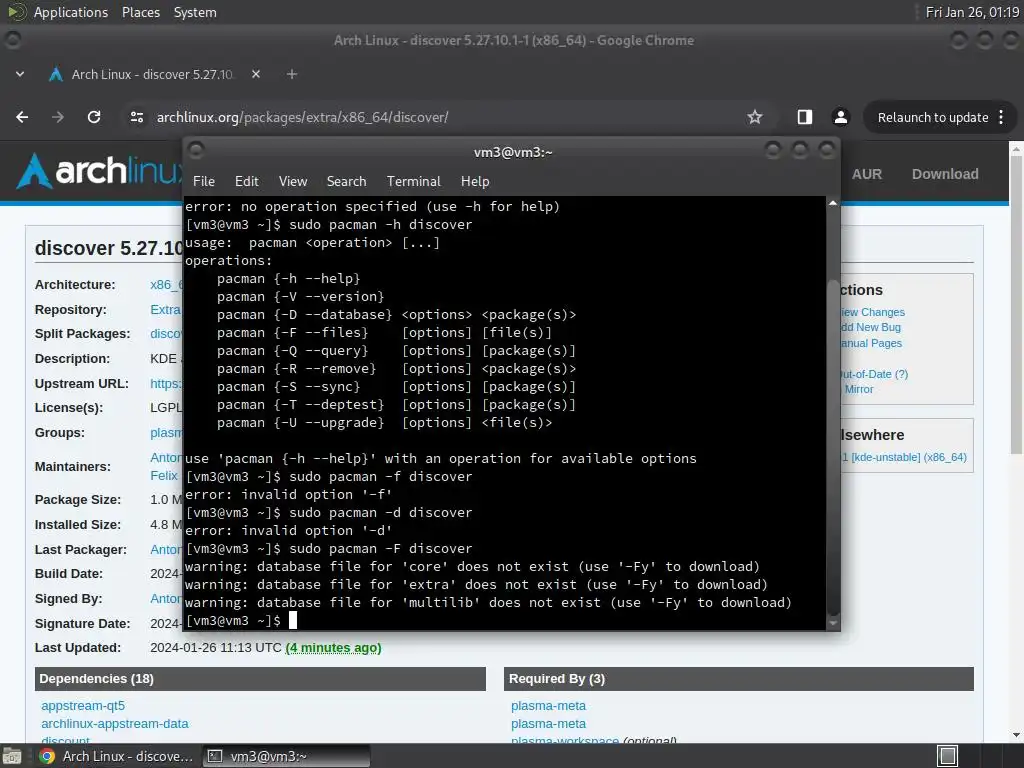Open Chrome three-dot menu
Viewport: 1024px width, 768px height.
click(1001, 118)
